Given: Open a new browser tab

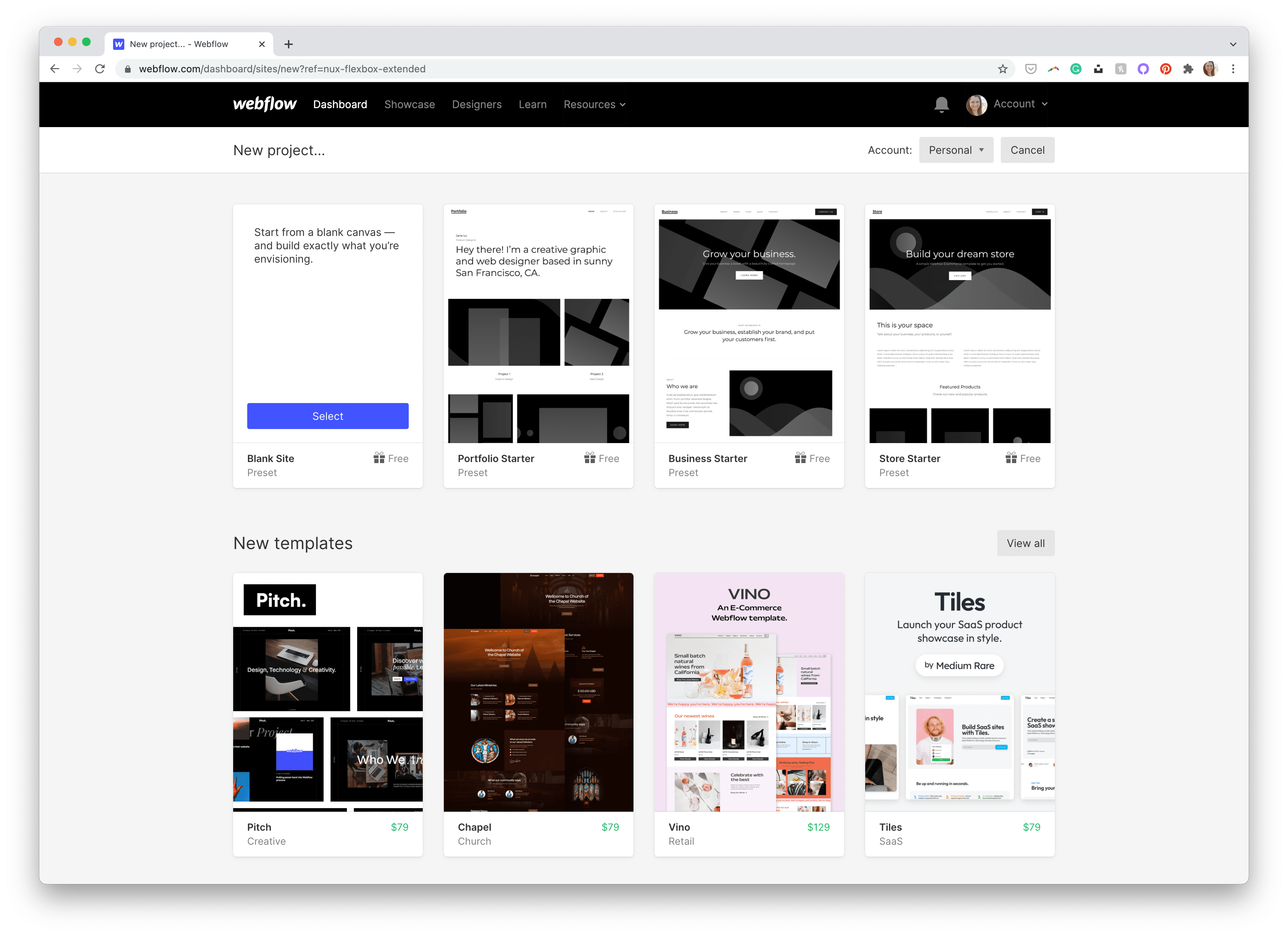Looking at the screenshot, I should coord(289,44).
